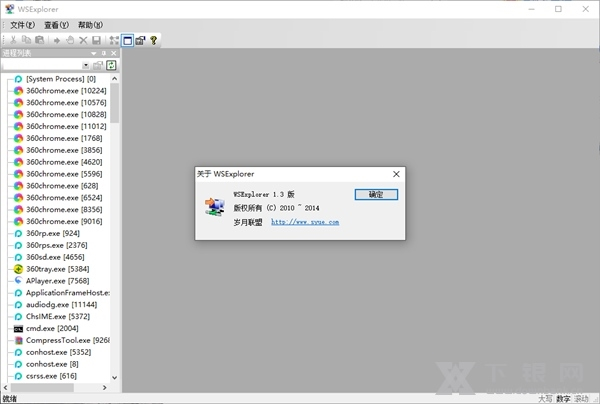Click the process list scroll-down arrow
The image size is (600, 404).
coord(114,378)
